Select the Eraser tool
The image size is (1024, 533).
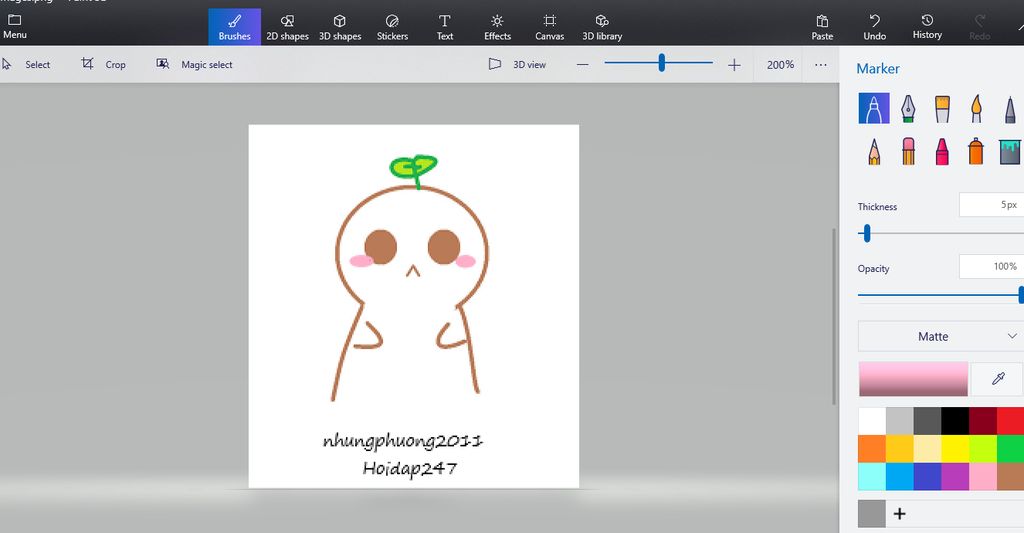908,152
